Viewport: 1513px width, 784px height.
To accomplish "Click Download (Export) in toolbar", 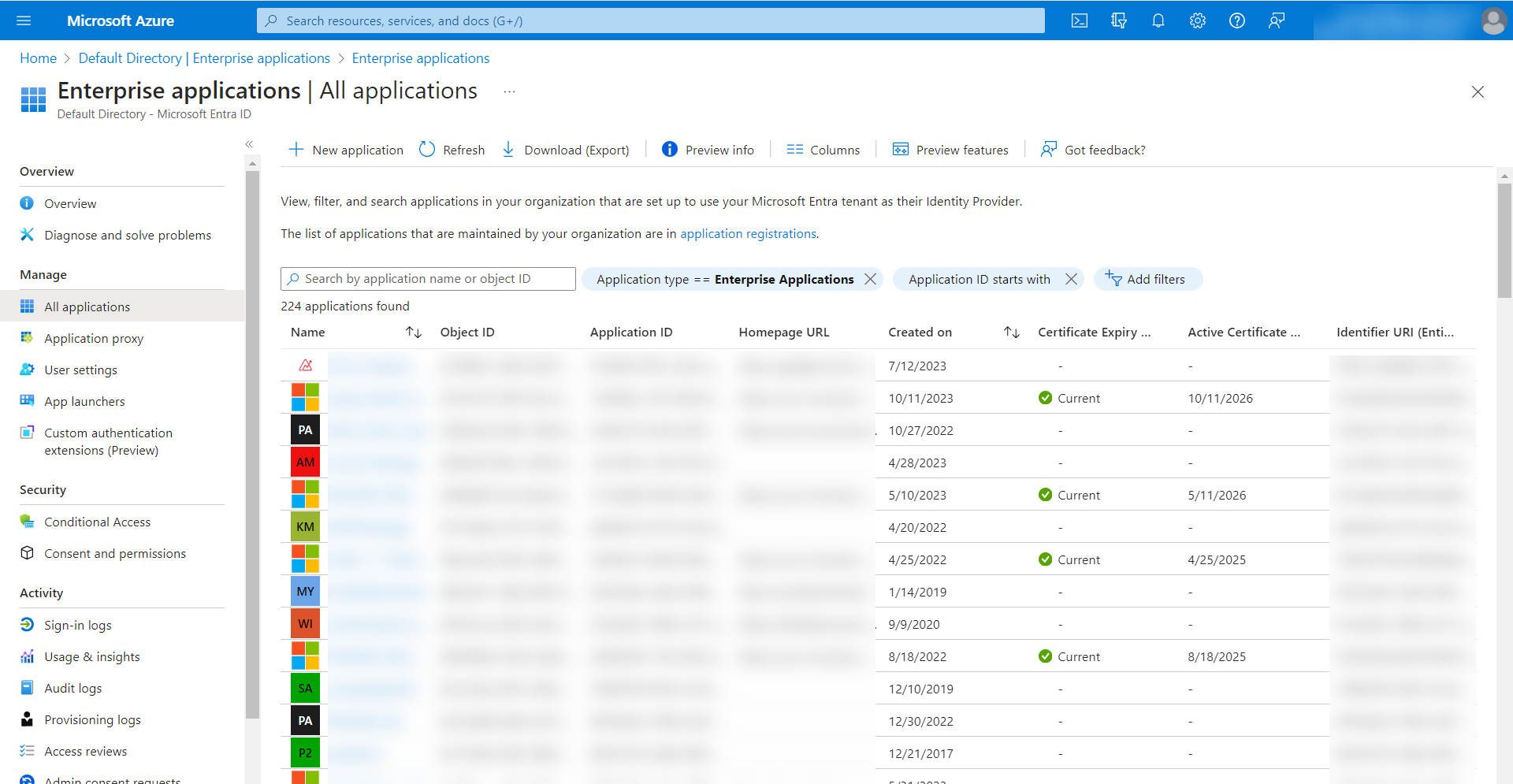I will pos(566,150).
